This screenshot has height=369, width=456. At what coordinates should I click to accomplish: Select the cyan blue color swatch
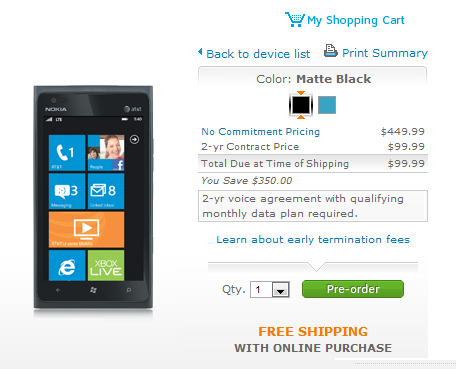[327, 105]
